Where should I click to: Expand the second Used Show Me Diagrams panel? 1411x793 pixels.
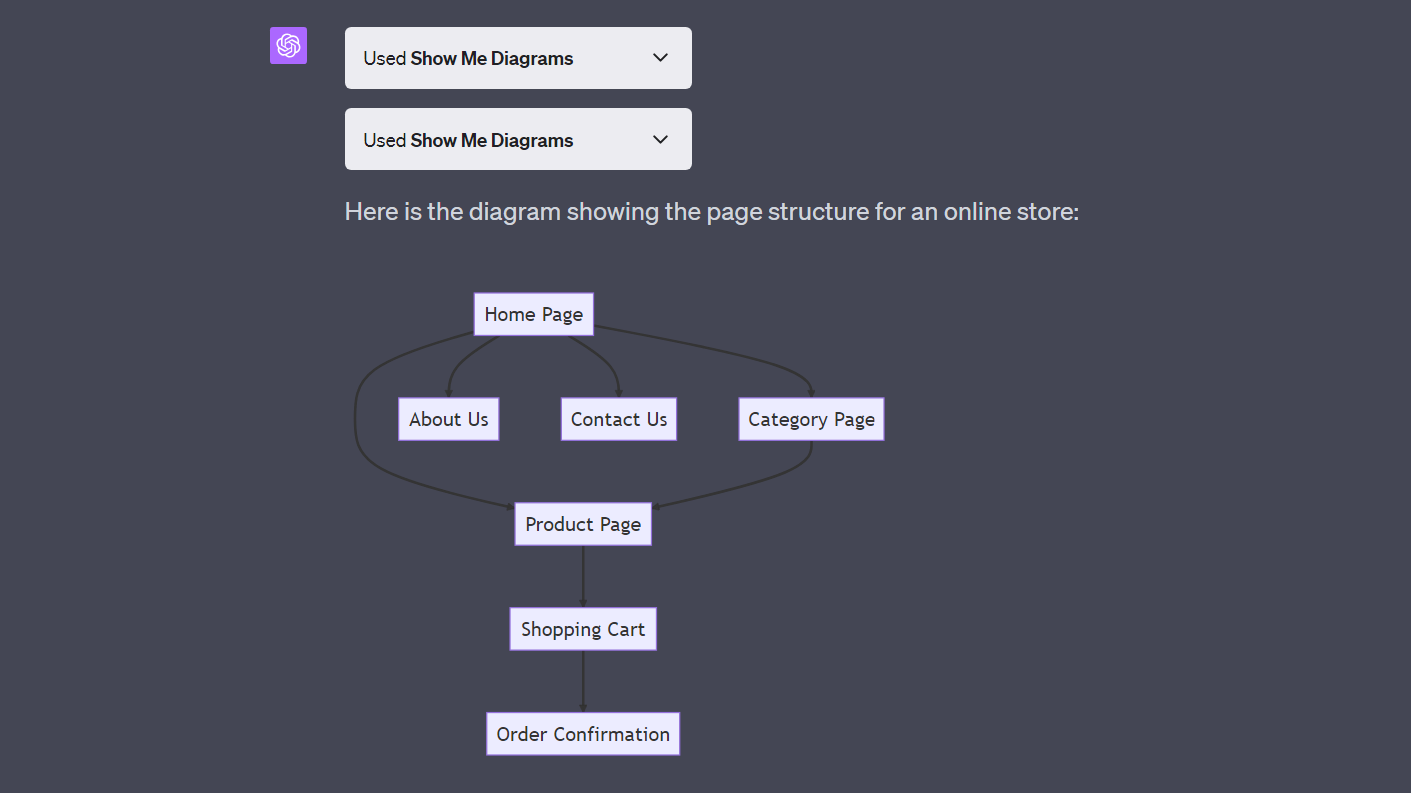(518, 138)
